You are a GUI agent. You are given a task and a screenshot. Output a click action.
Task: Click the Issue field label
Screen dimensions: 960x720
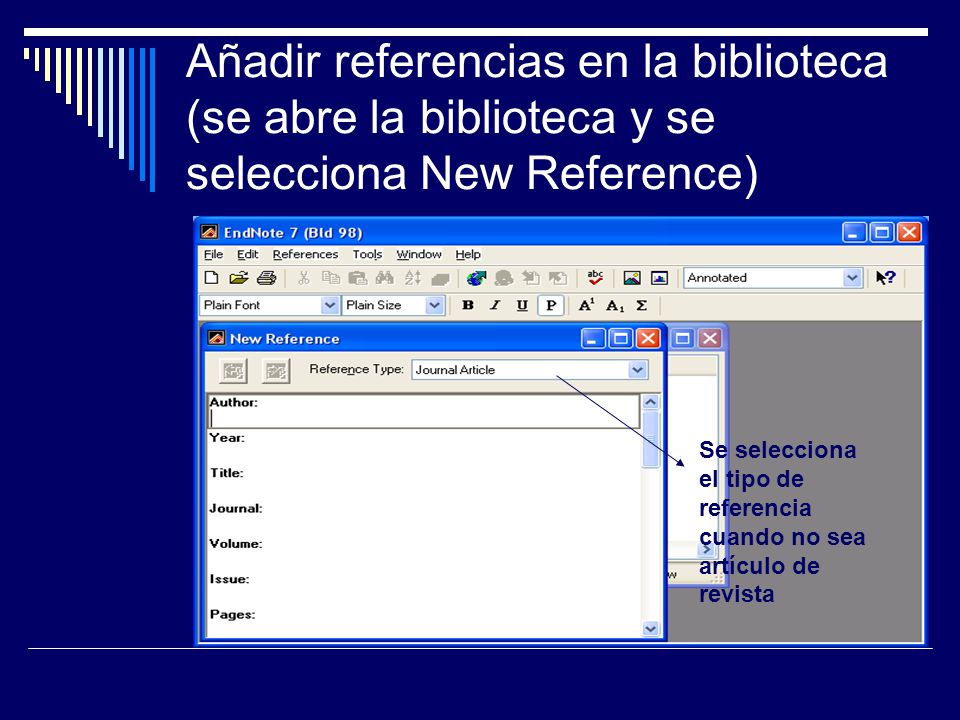coord(229,579)
